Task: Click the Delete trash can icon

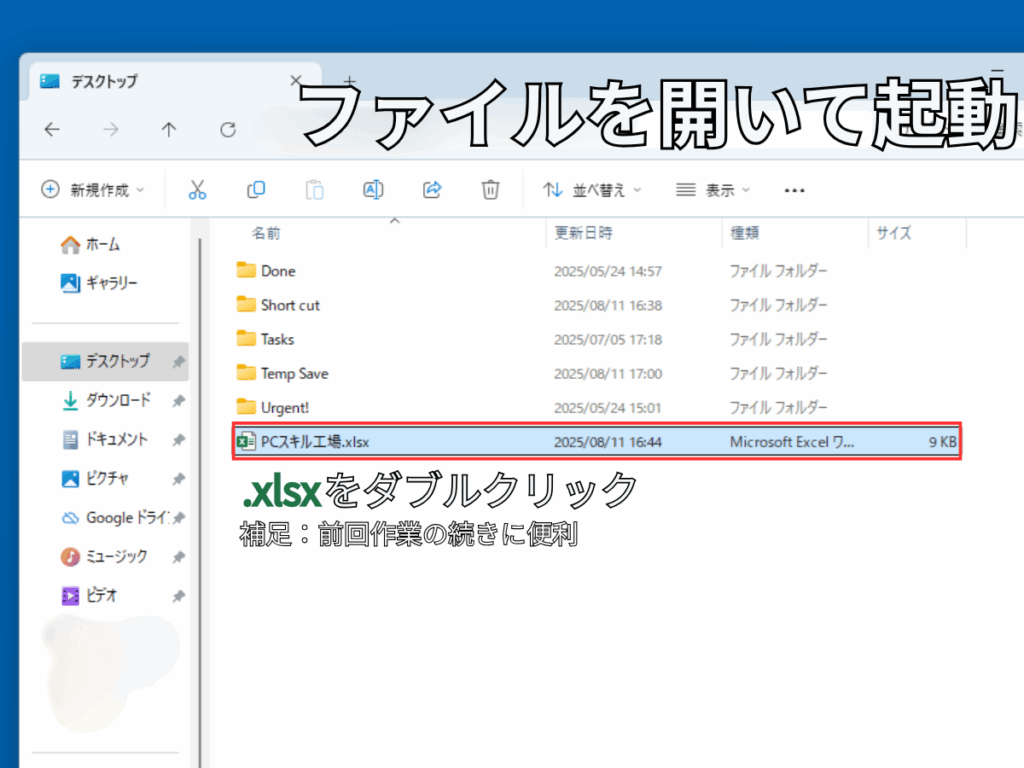Action: pyautogui.click(x=490, y=190)
